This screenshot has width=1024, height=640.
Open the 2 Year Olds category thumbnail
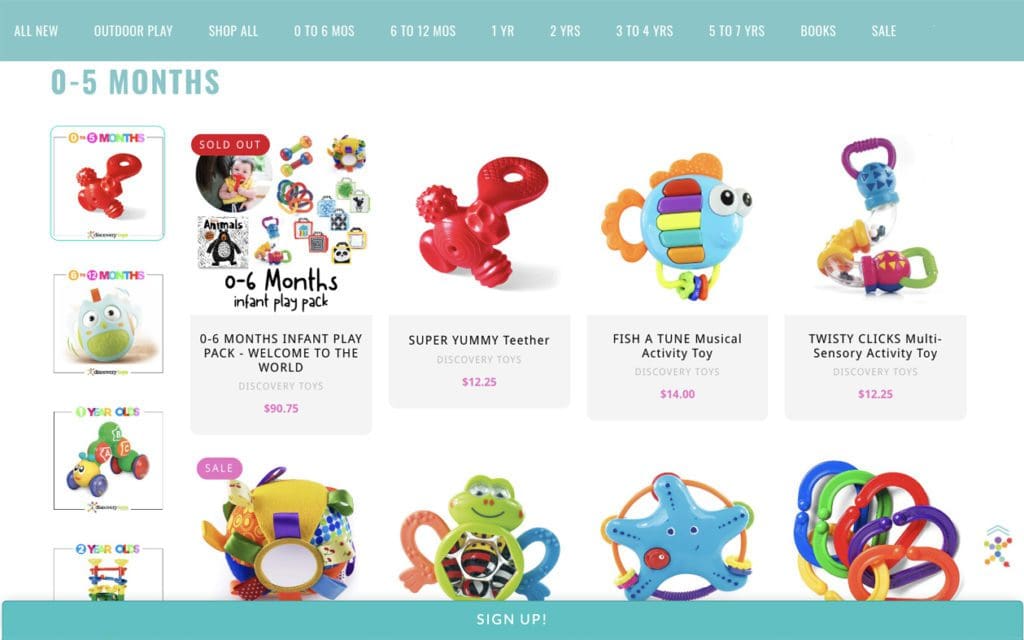click(x=108, y=571)
